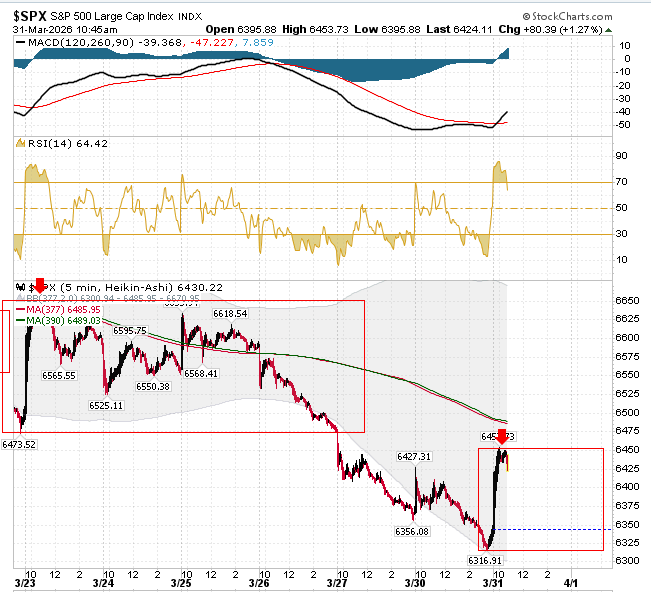This screenshot has height=592, width=651.
Task: Click the green up triangle beside Chg percentage
Action: 608,30
